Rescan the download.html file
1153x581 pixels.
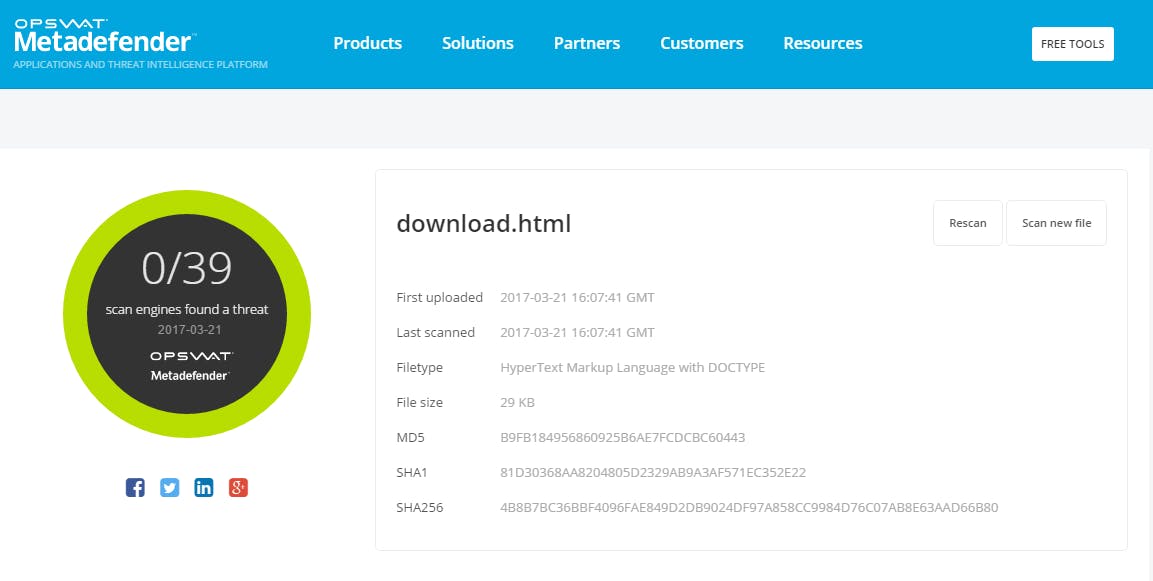pyautogui.click(x=967, y=222)
